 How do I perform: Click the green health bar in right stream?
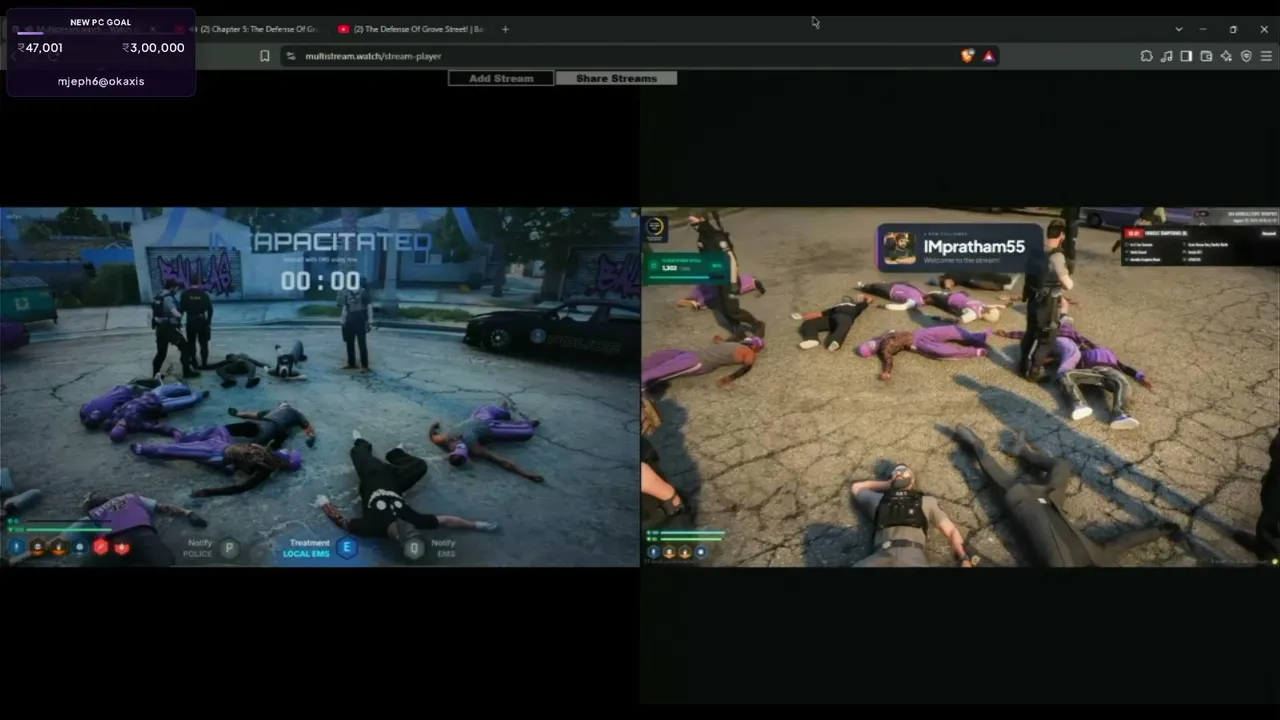tap(690, 537)
